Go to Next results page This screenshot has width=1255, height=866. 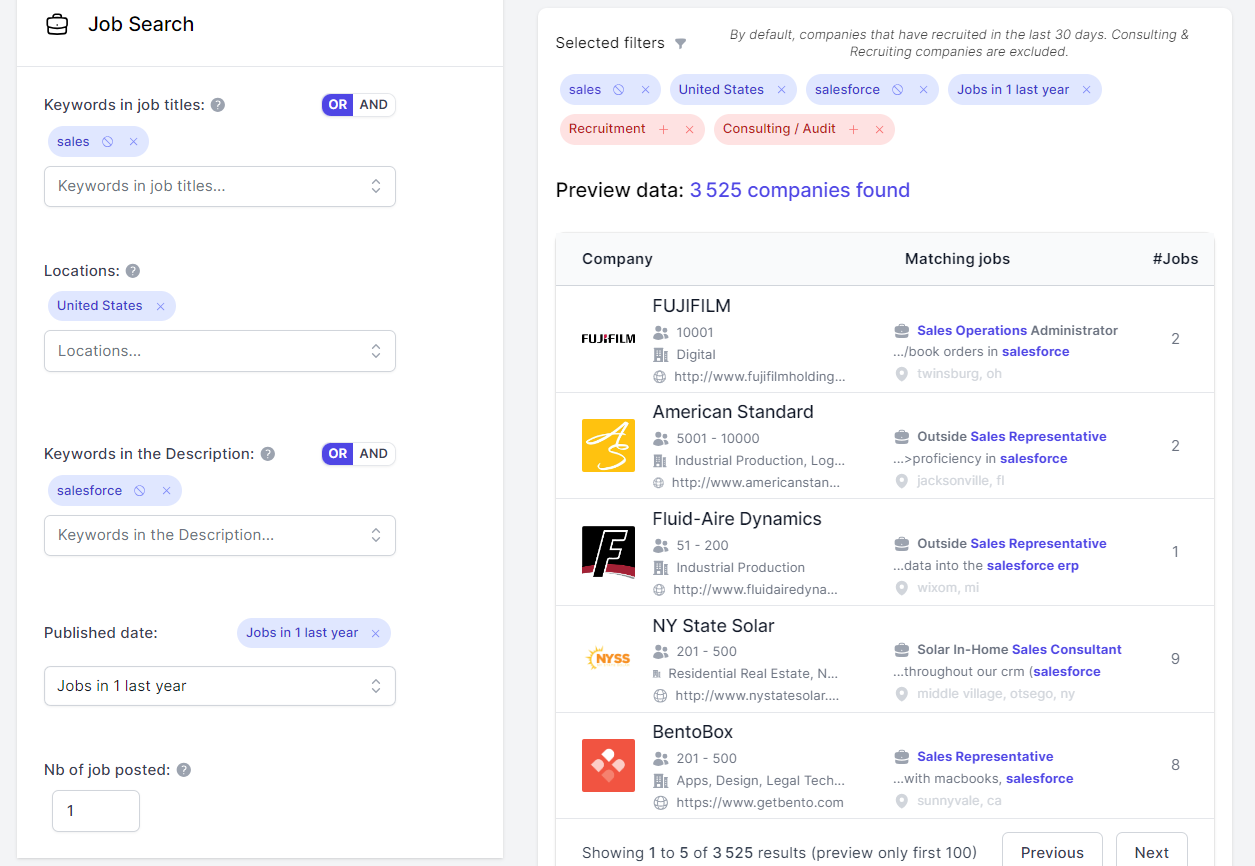point(1151,852)
